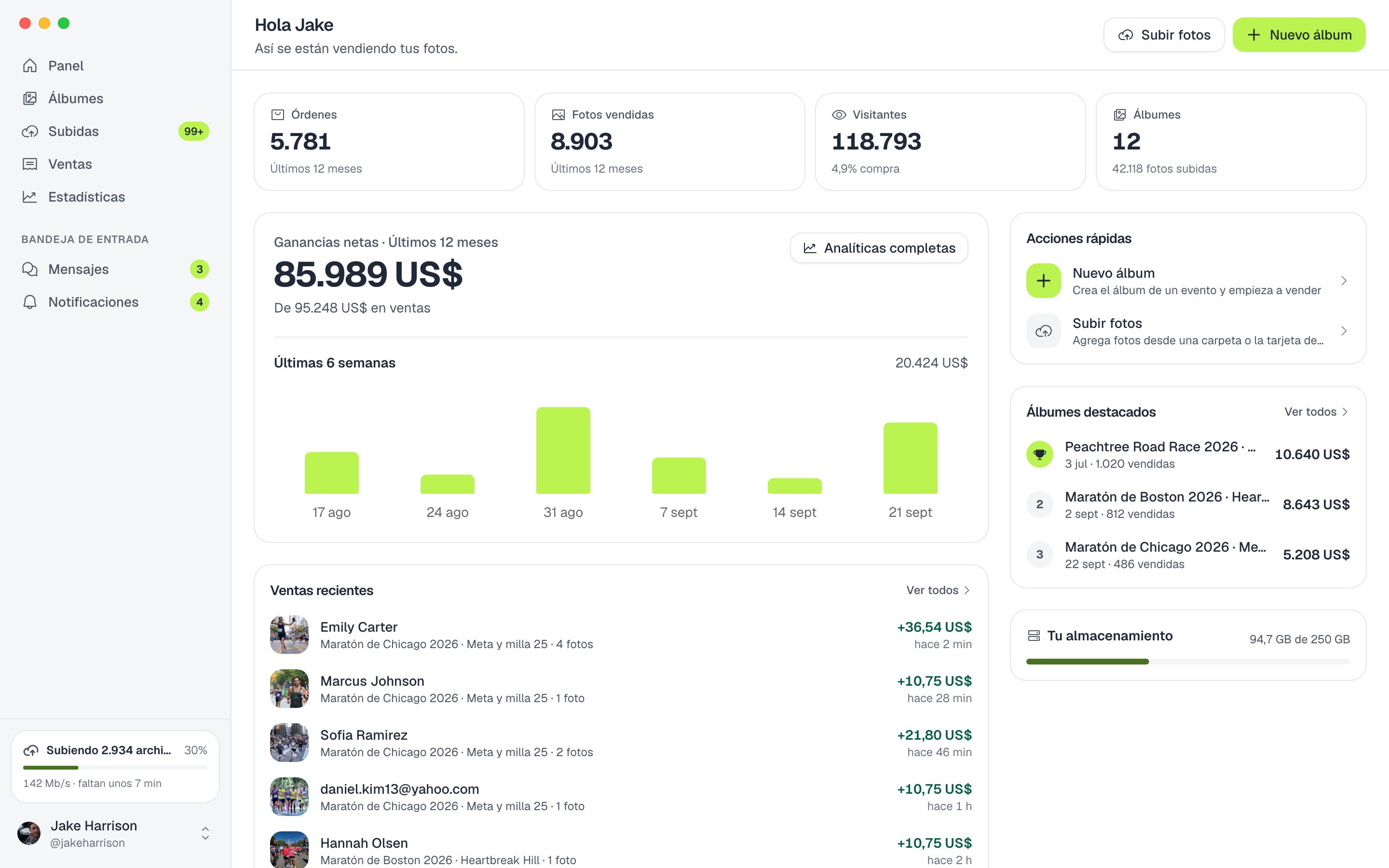
Task: Open the Nuevo álbum quick action chevron
Action: point(1344,281)
